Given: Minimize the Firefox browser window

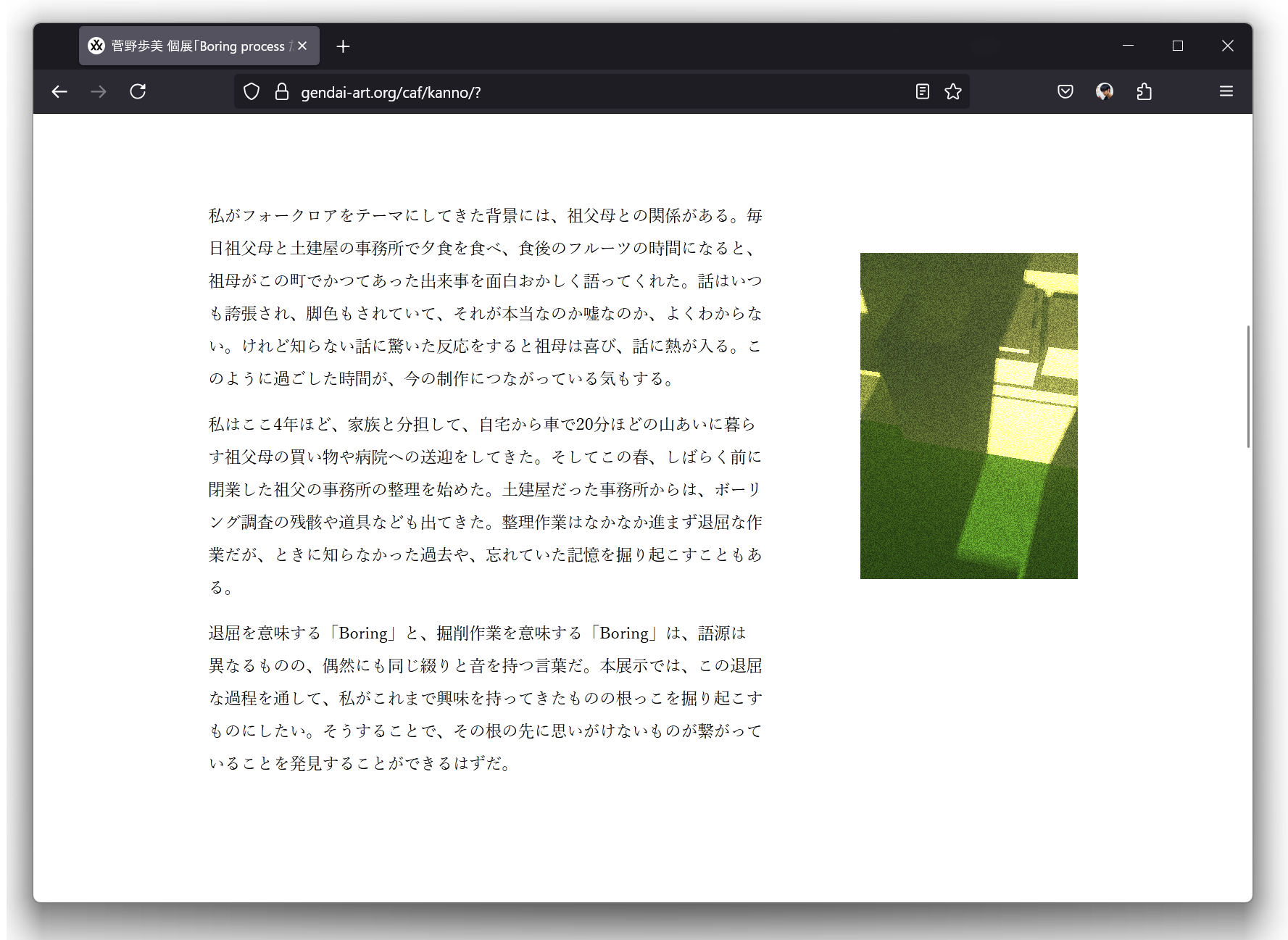Looking at the screenshot, I should click(x=1128, y=46).
